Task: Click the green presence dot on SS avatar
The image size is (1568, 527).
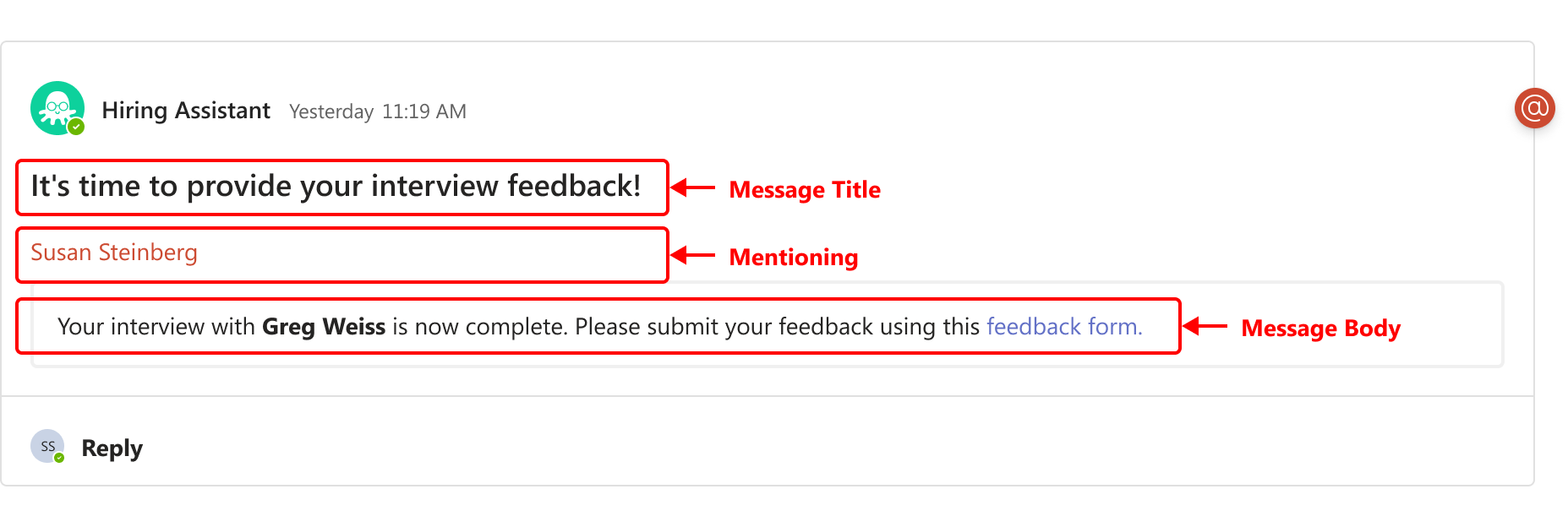Action: point(59,458)
